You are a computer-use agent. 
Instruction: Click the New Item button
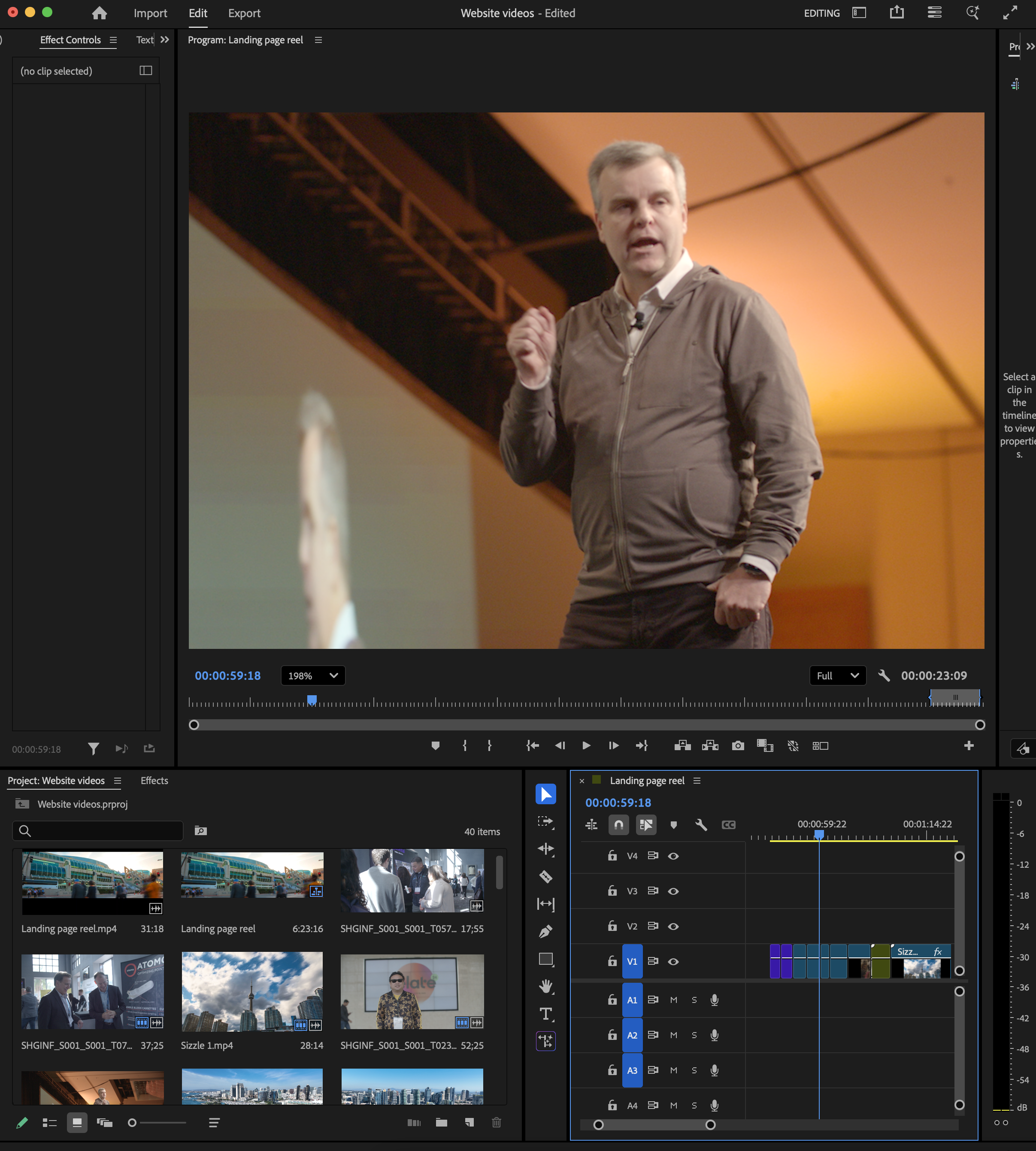[x=470, y=1123]
